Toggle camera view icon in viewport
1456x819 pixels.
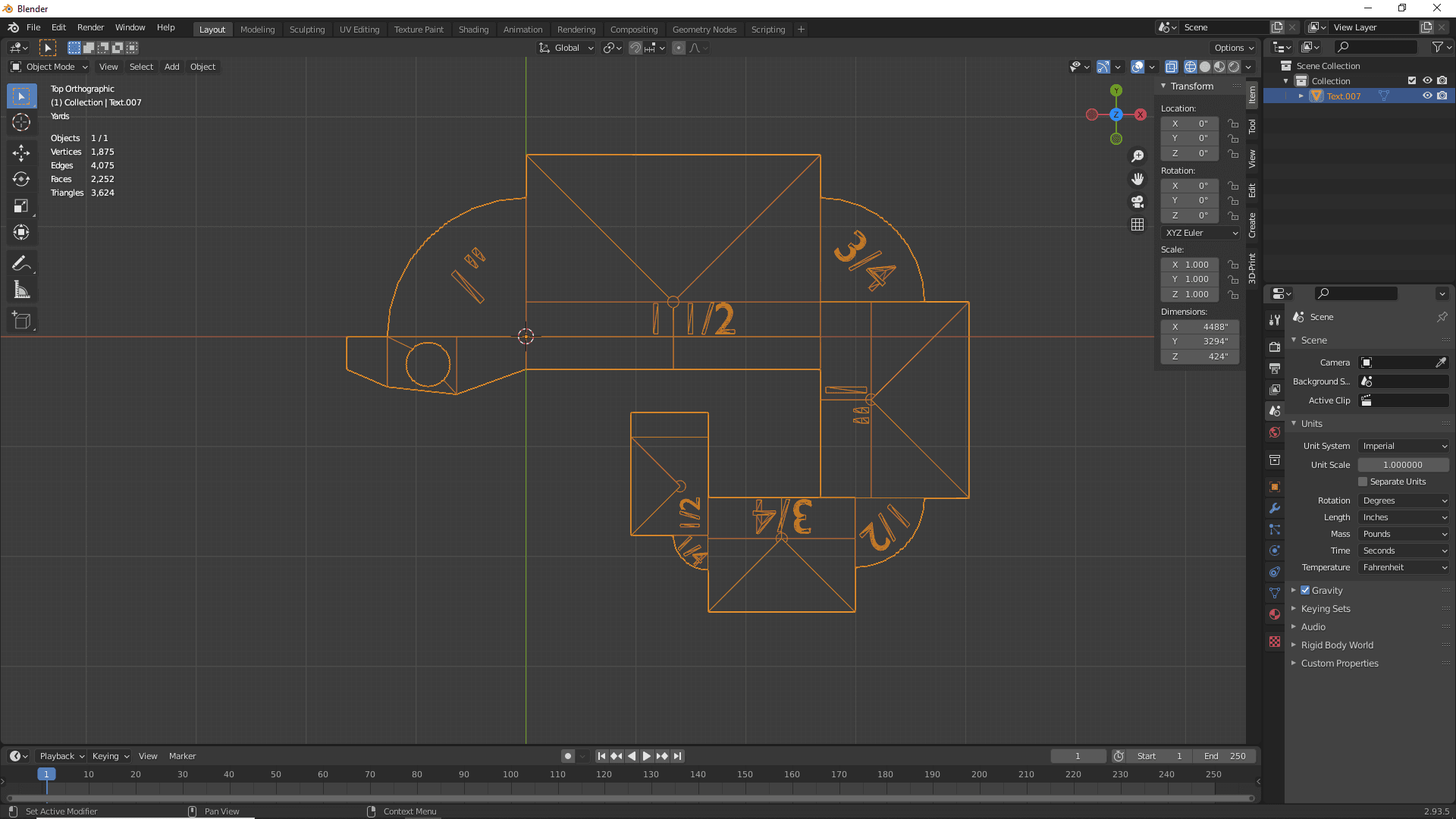(x=1137, y=202)
